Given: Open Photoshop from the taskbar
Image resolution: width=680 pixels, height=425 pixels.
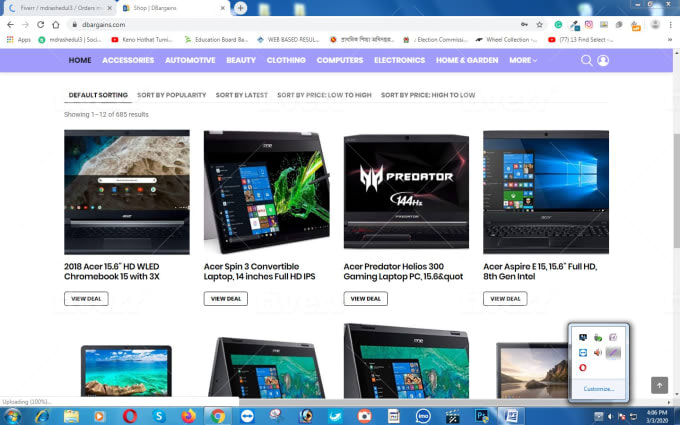Looking at the screenshot, I should (x=482, y=416).
